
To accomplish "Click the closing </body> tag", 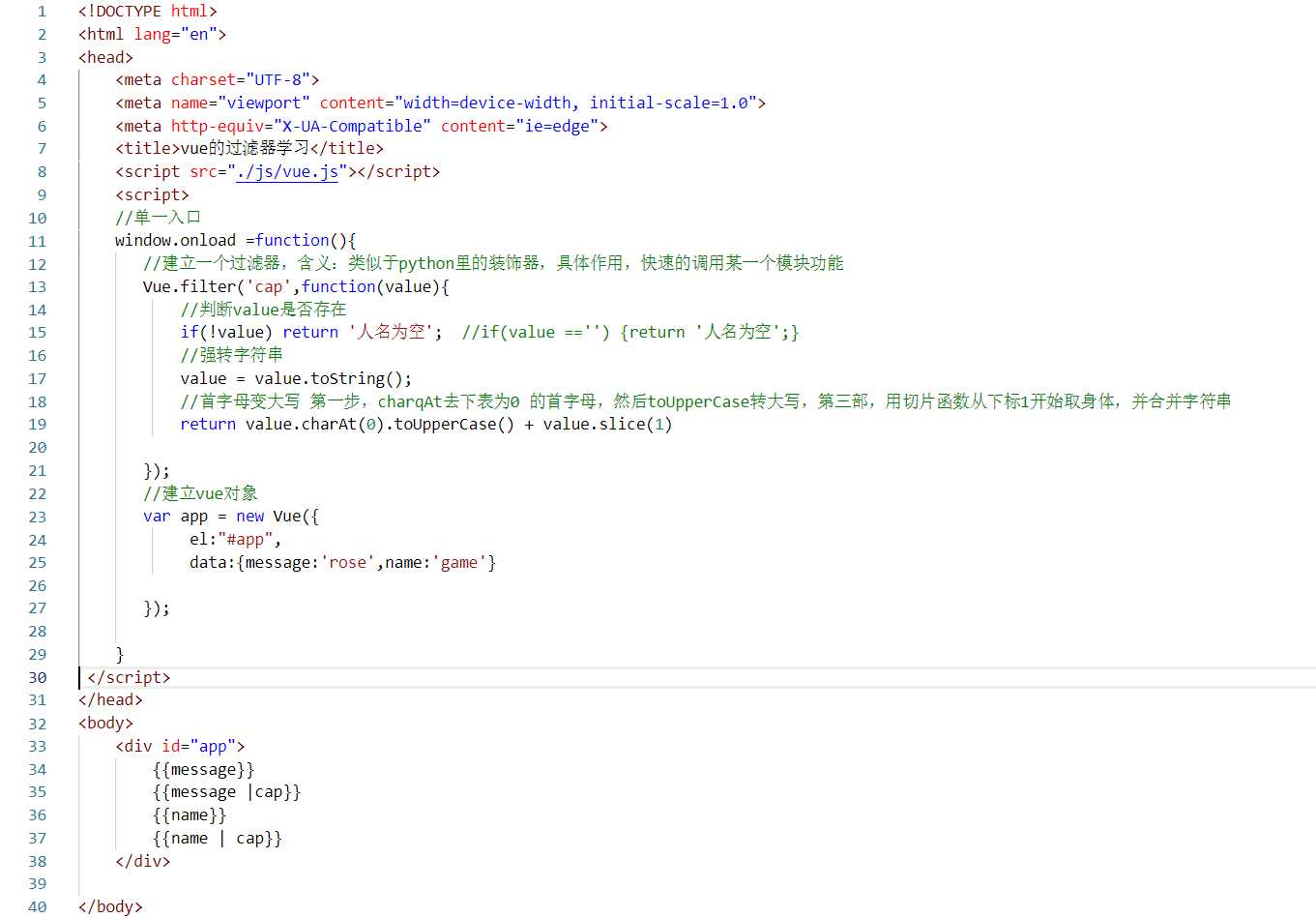I will point(110,906).
